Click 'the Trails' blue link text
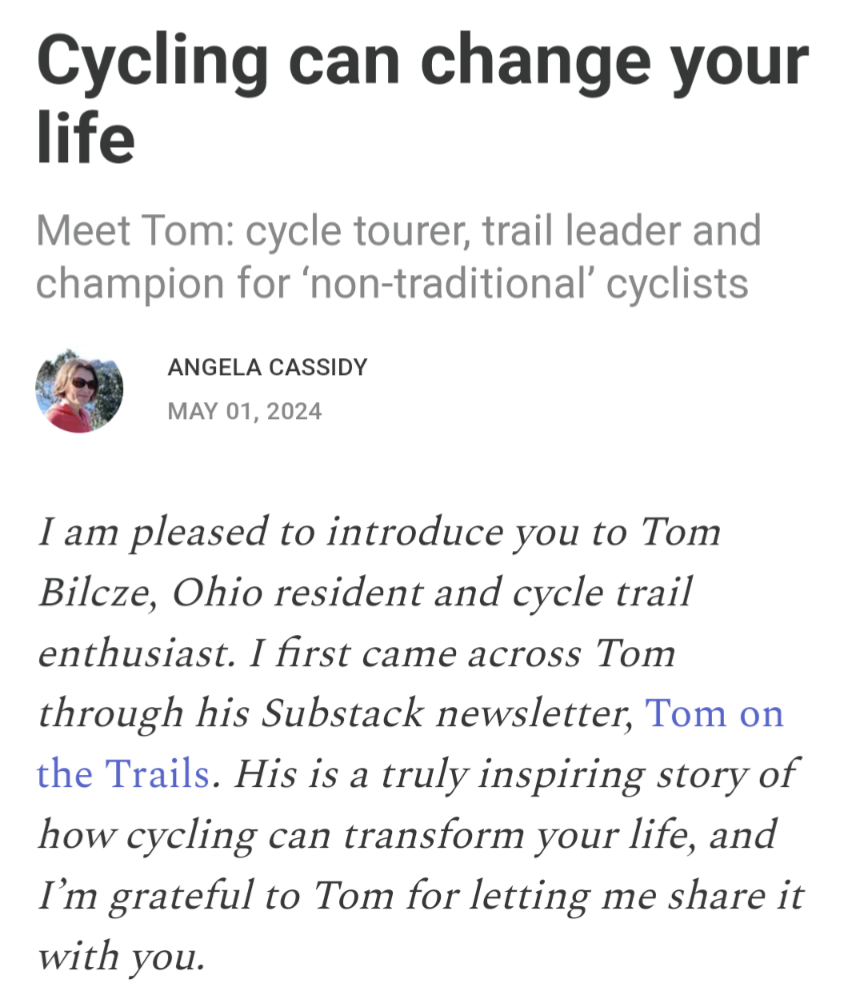The width and height of the screenshot is (864, 1006). point(123,773)
